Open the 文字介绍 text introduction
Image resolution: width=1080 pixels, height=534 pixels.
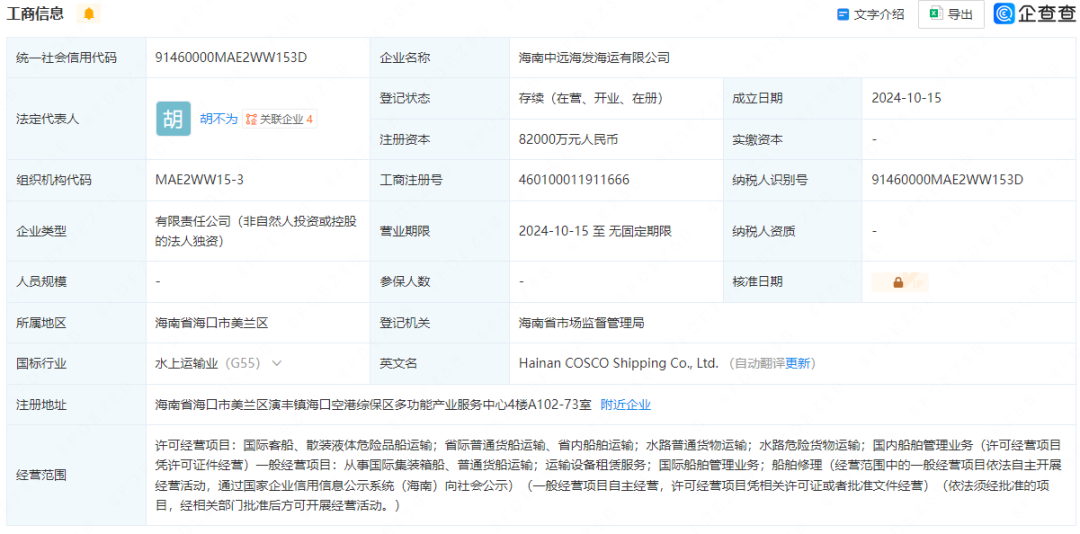click(x=871, y=14)
